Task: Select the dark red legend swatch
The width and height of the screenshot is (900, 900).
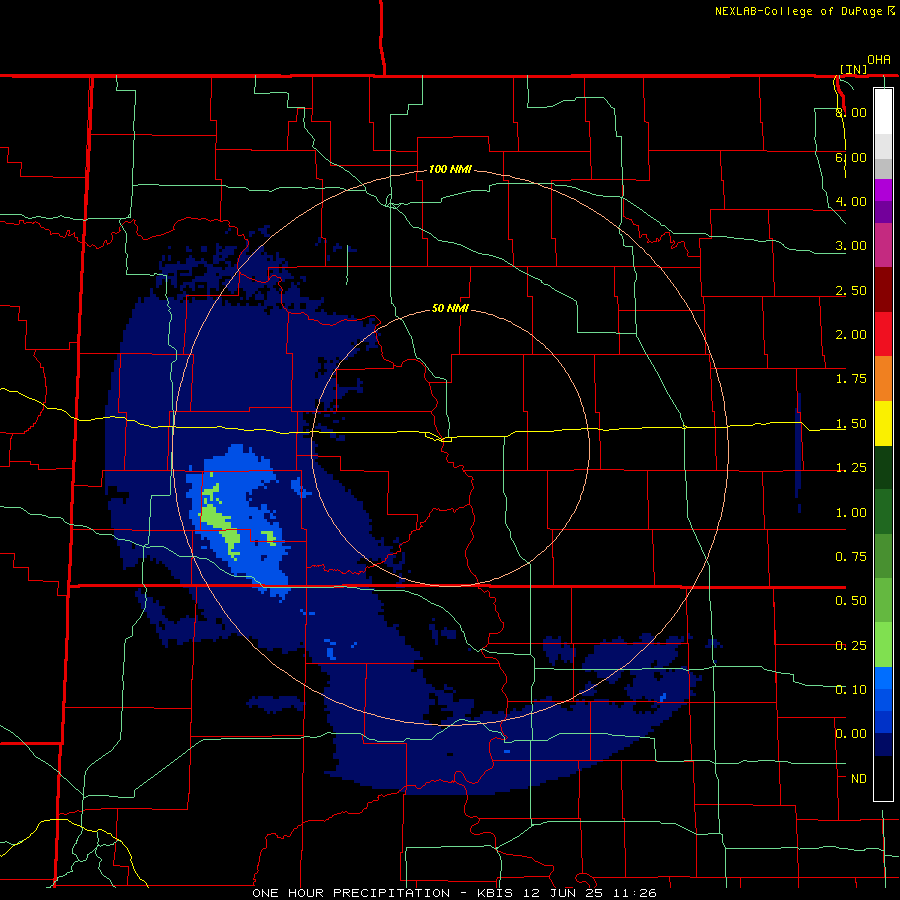Action: (883, 290)
